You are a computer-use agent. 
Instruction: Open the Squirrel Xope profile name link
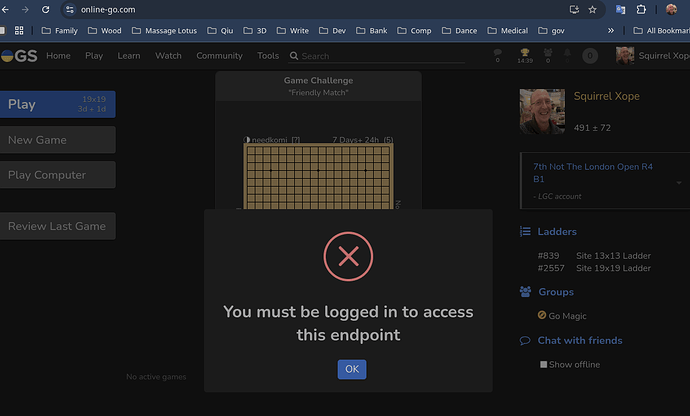pos(606,96)
